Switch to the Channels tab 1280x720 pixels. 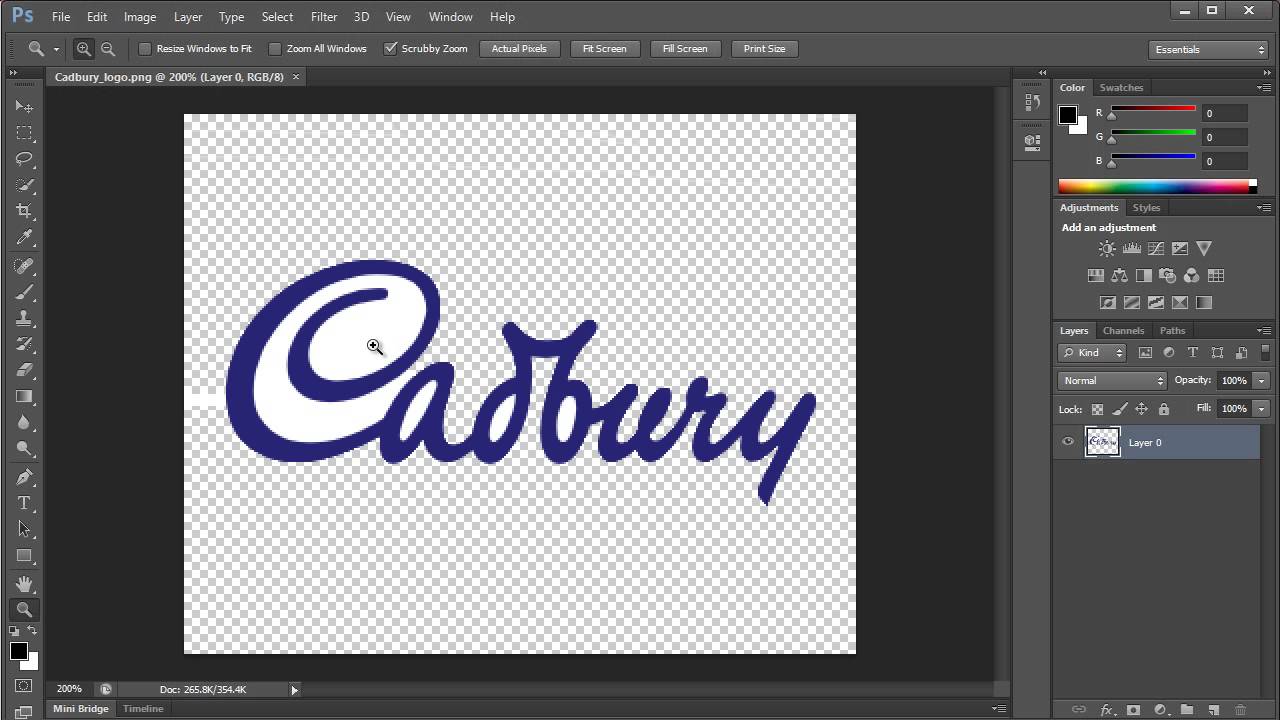click(1123, 331)
